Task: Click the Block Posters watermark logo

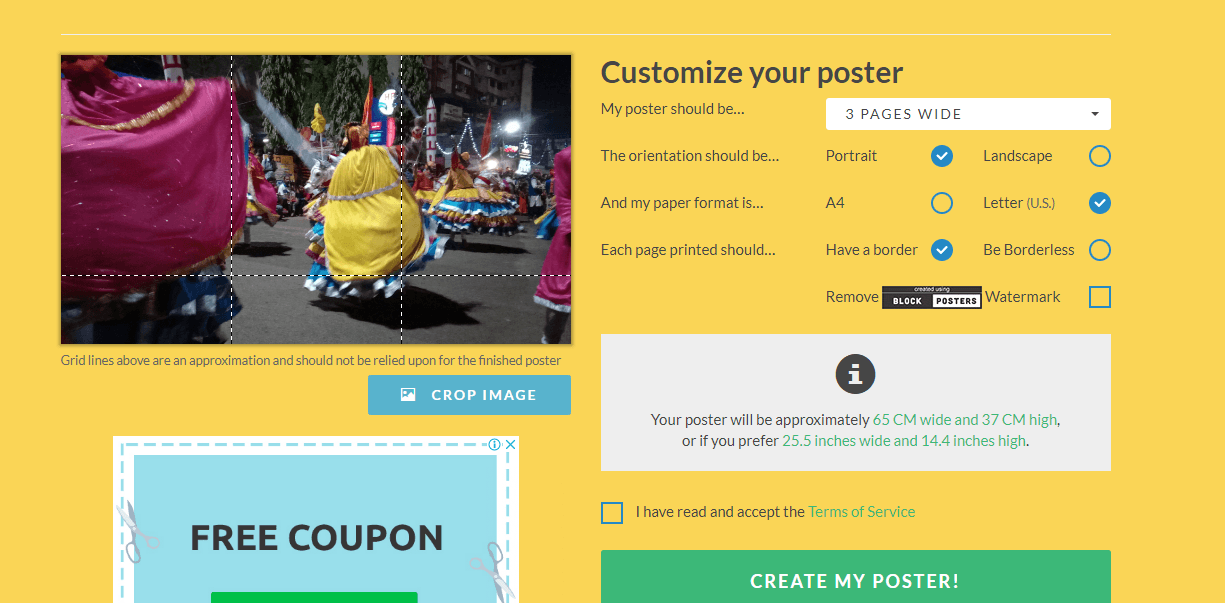Action: 932,297
